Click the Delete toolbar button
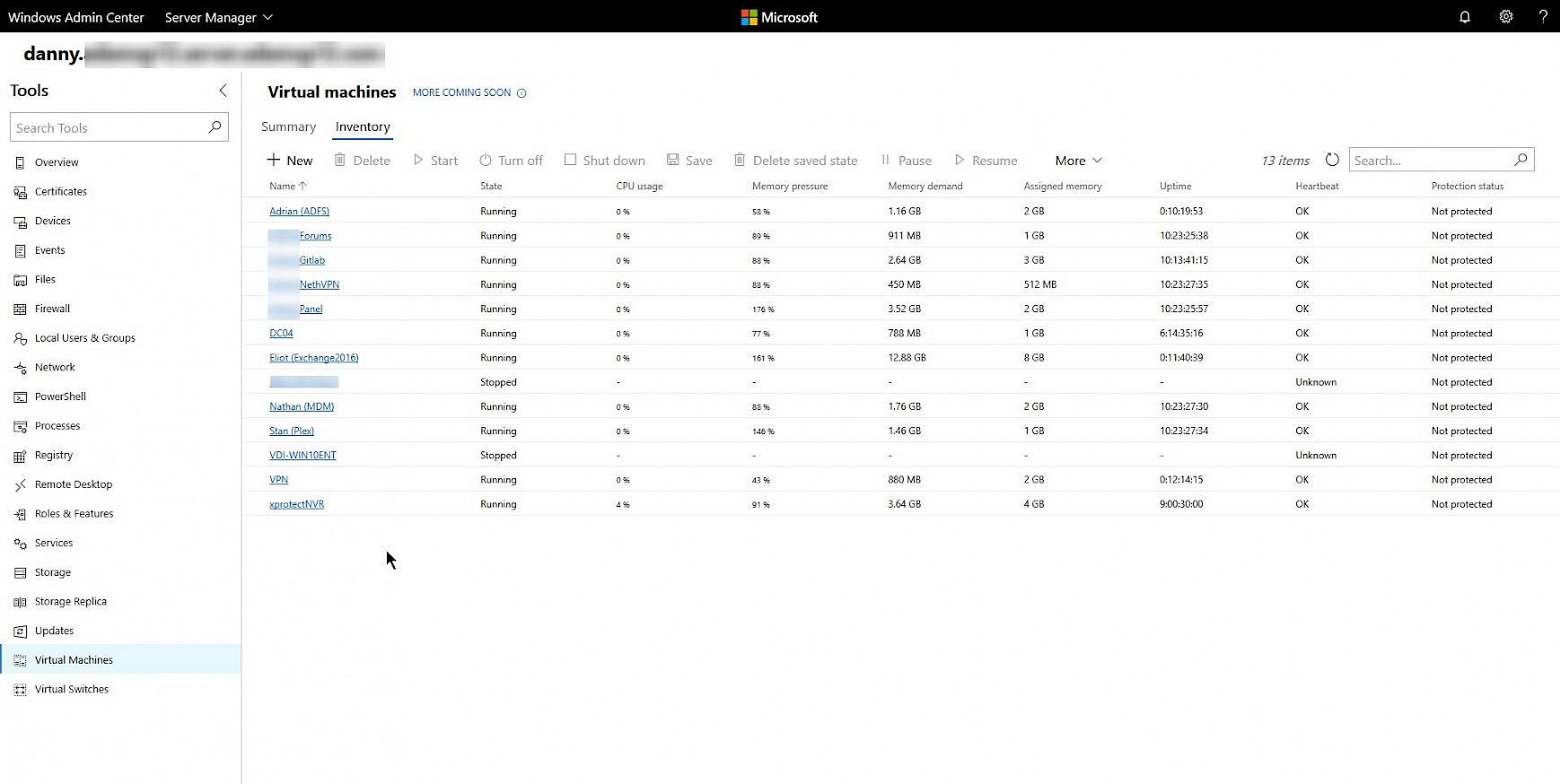This screenshot has height=784, width=1560. (362, 161)
